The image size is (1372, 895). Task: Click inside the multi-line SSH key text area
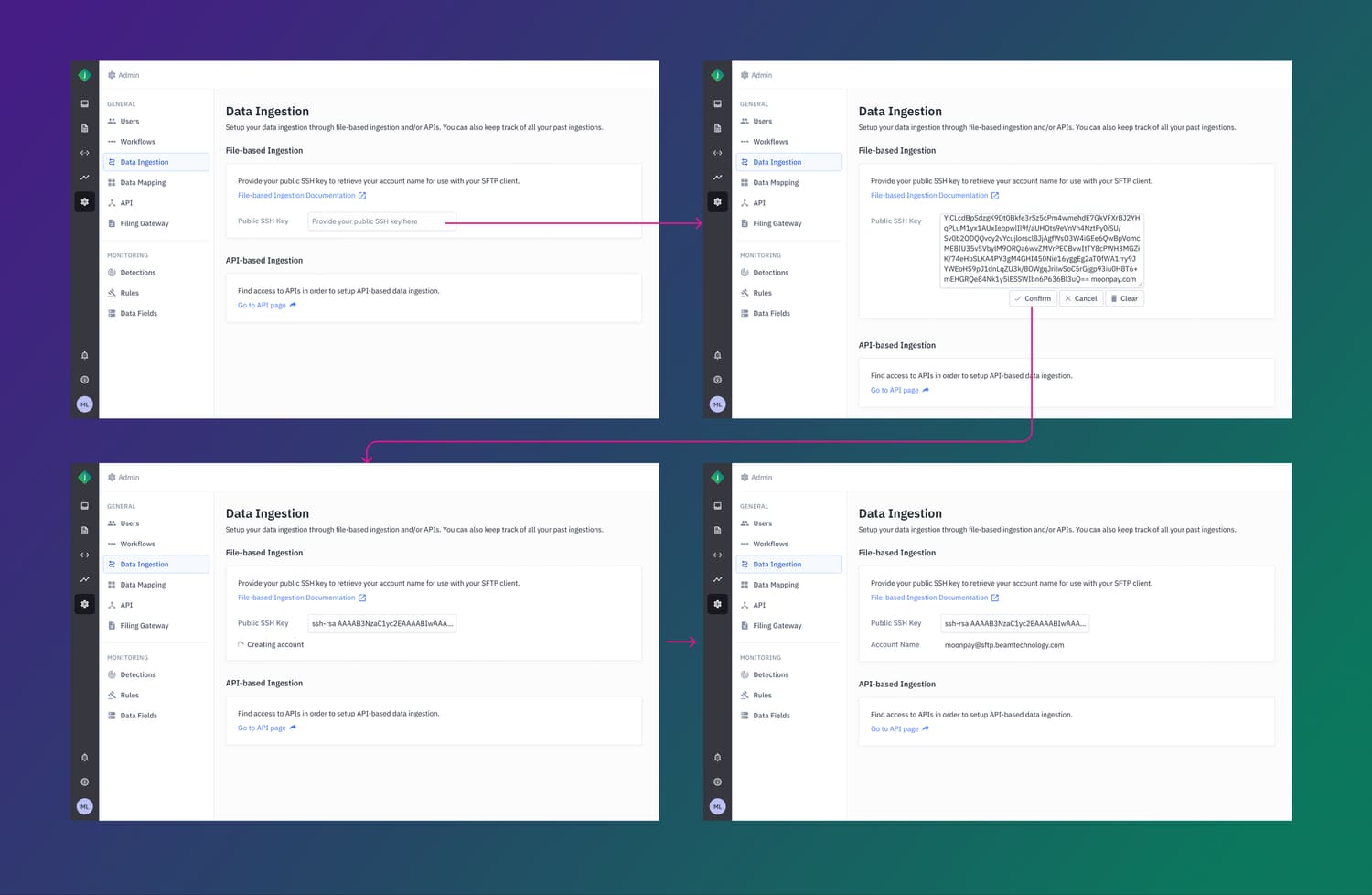pyautogui.click(x=1041, y=249)
